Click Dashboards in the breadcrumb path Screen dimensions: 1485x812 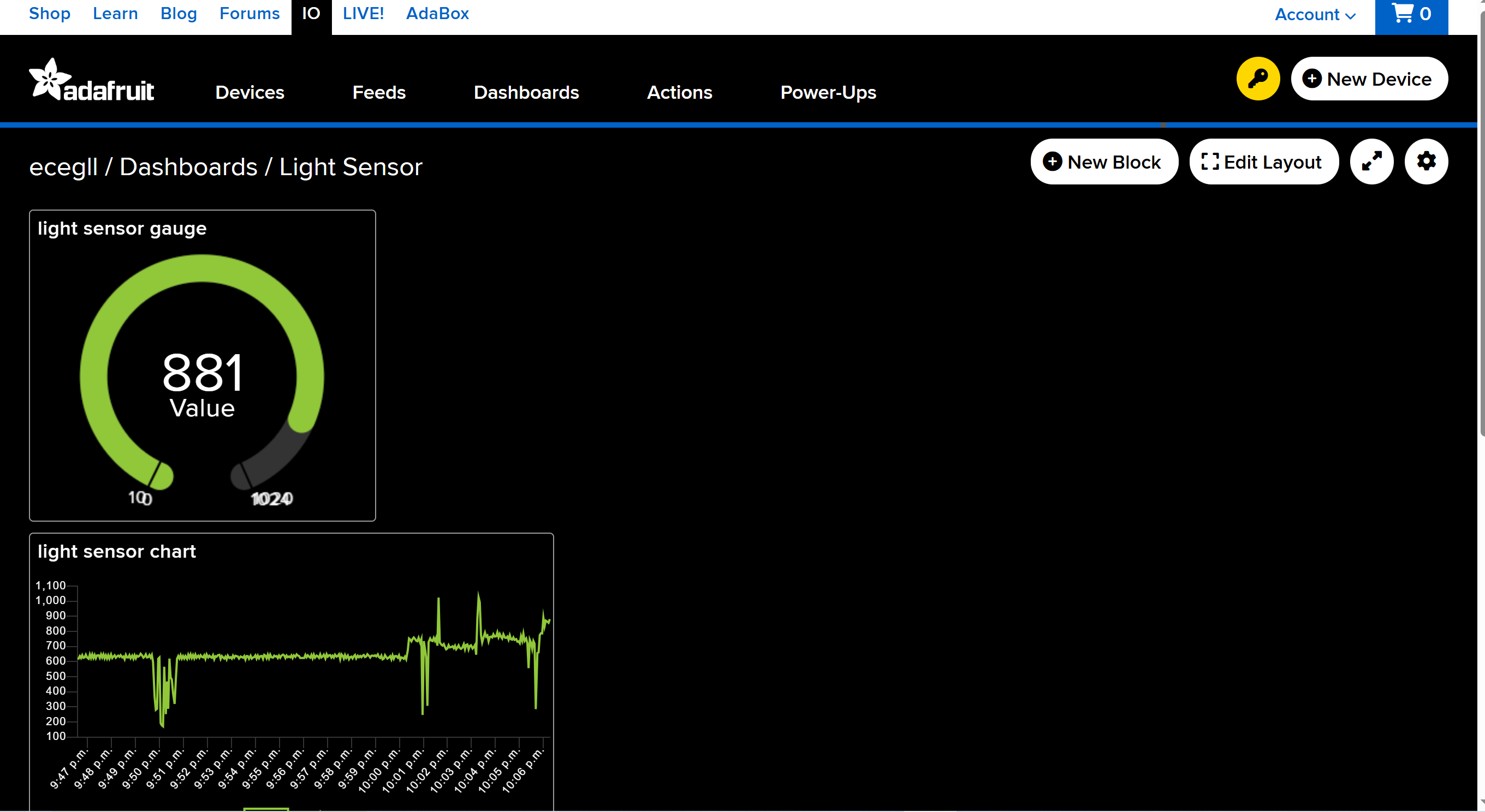[188, 167]
